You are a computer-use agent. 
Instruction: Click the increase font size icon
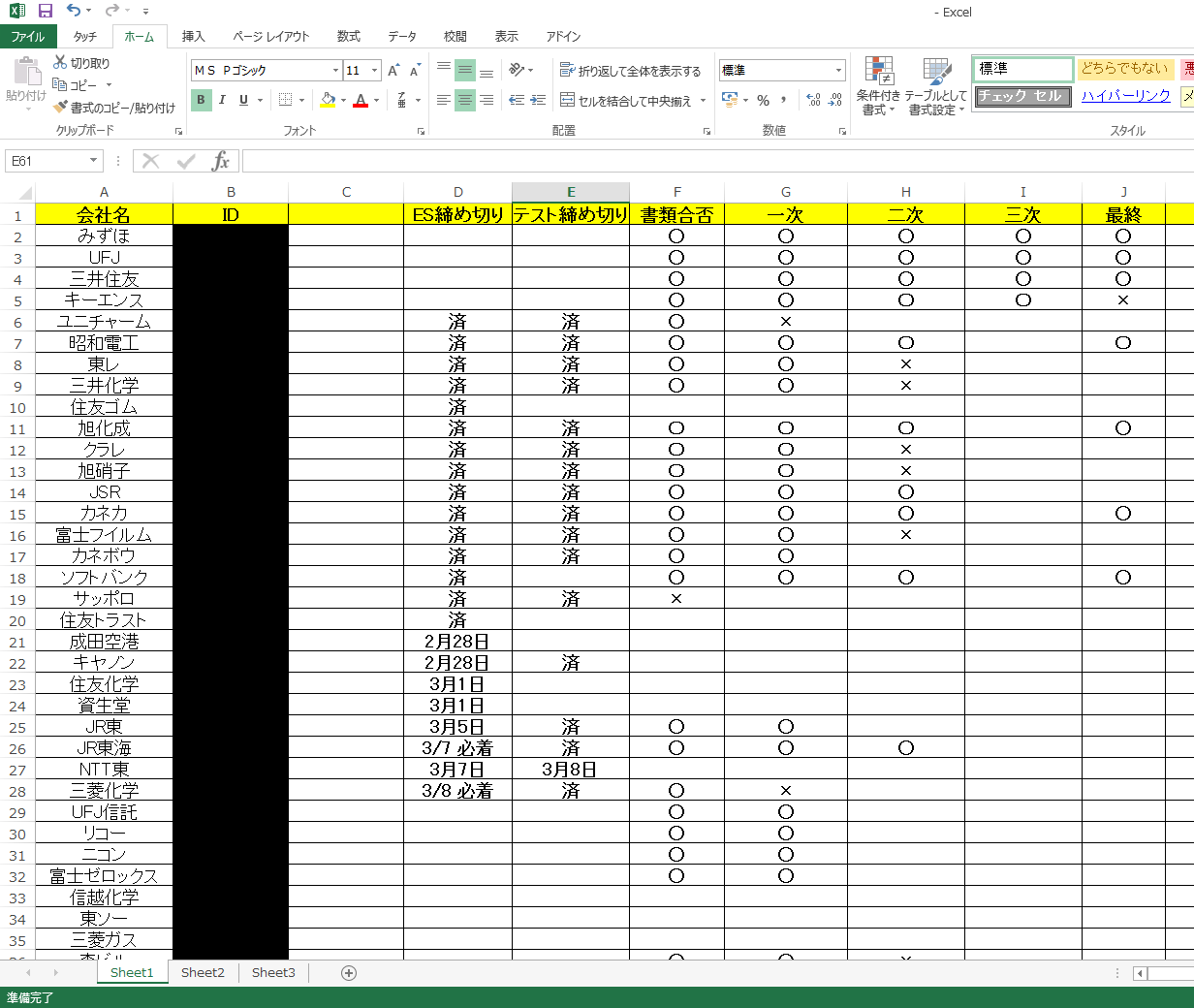pyautogui.click(x=393, y=71)
